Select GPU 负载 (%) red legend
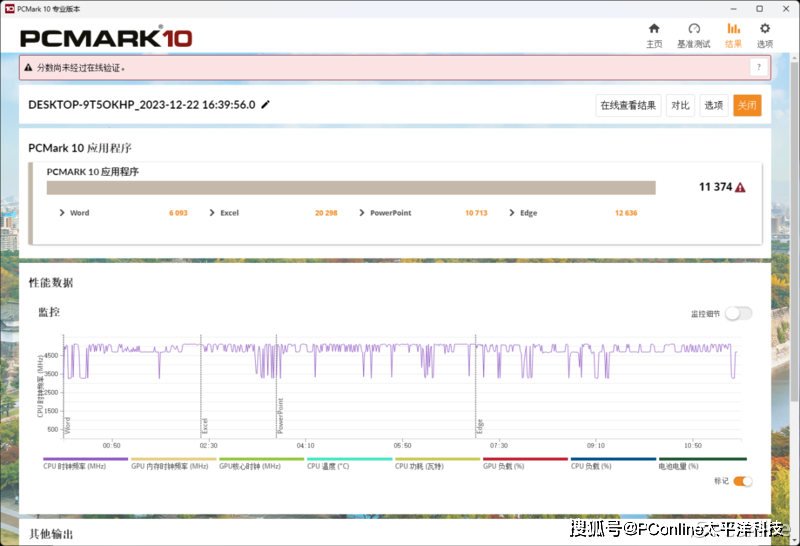This screenshot has height=546, width=800. point(526,463)
